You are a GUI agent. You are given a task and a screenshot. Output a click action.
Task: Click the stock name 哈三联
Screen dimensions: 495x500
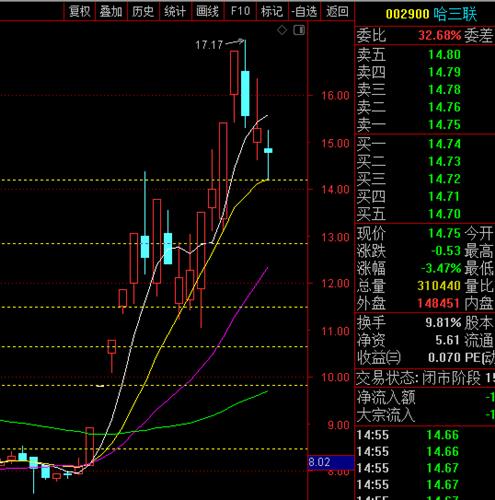point(455,14)
